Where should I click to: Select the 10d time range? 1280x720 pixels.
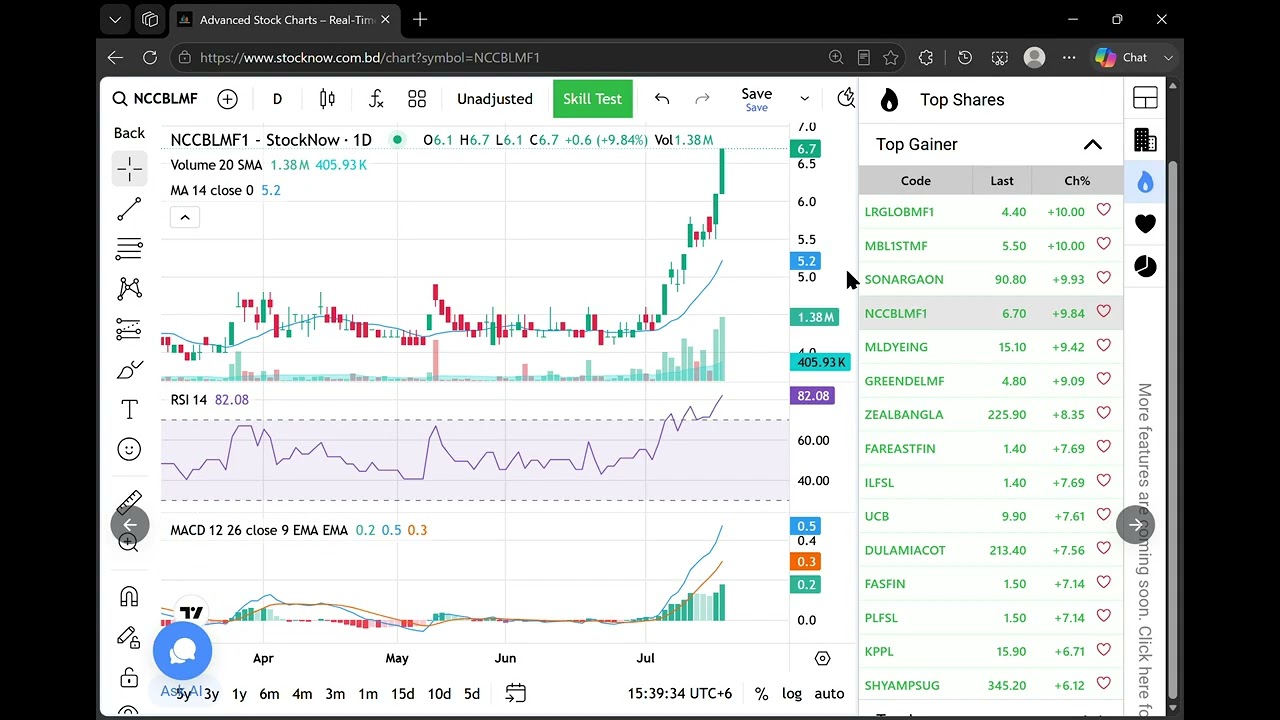[x=439, y=694]
